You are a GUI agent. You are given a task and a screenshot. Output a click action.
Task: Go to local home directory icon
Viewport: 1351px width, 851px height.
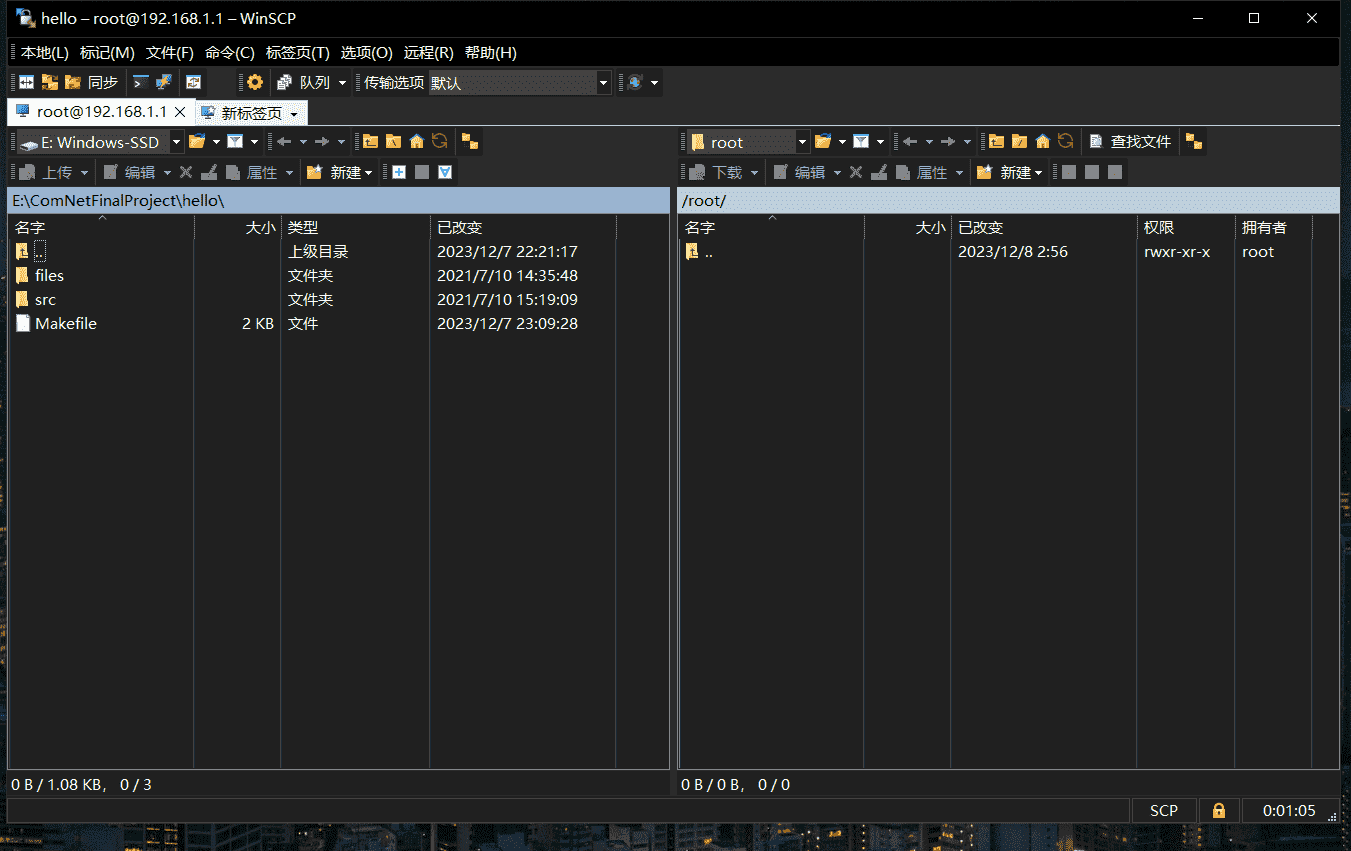pyautogui.click(x=416, y=142)
